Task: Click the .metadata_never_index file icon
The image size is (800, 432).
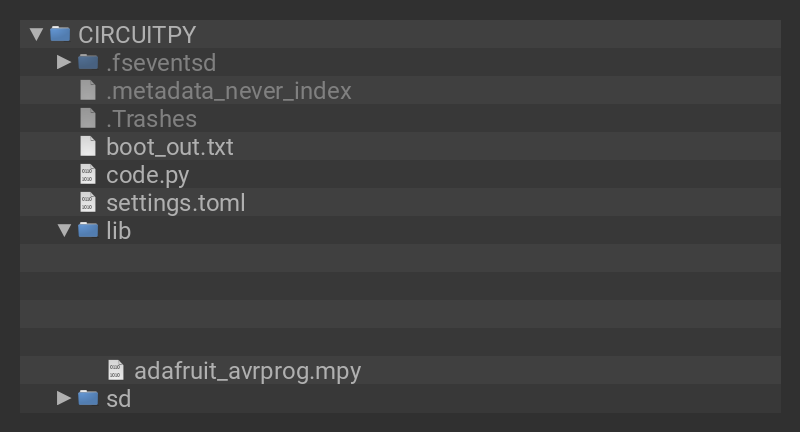Action: pyautogui.click(x=88, y=90)
